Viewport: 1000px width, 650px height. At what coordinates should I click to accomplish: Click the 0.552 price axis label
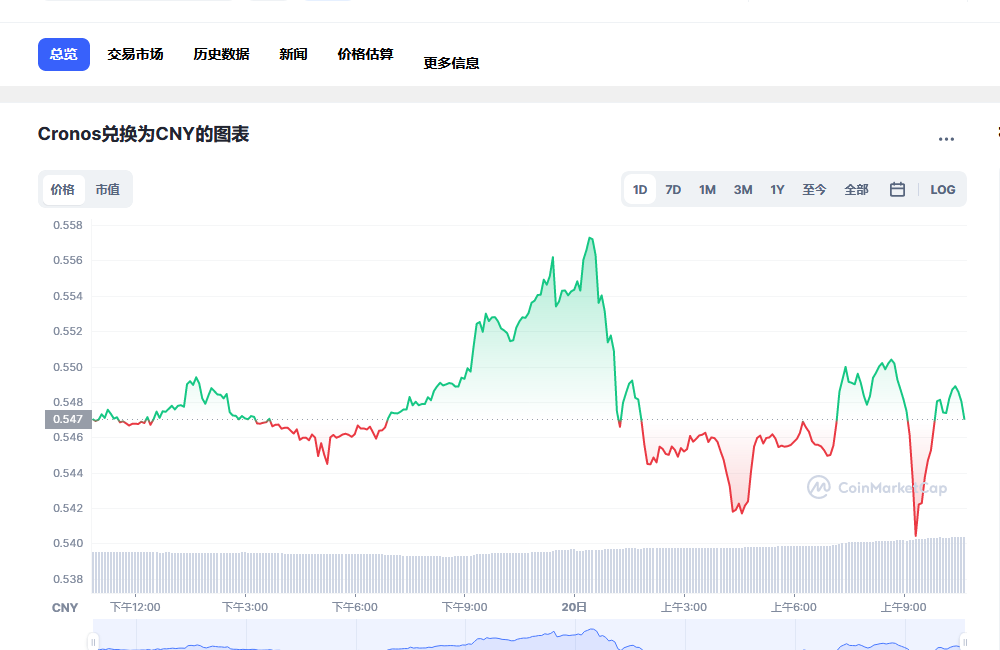(x=68, y=331)
